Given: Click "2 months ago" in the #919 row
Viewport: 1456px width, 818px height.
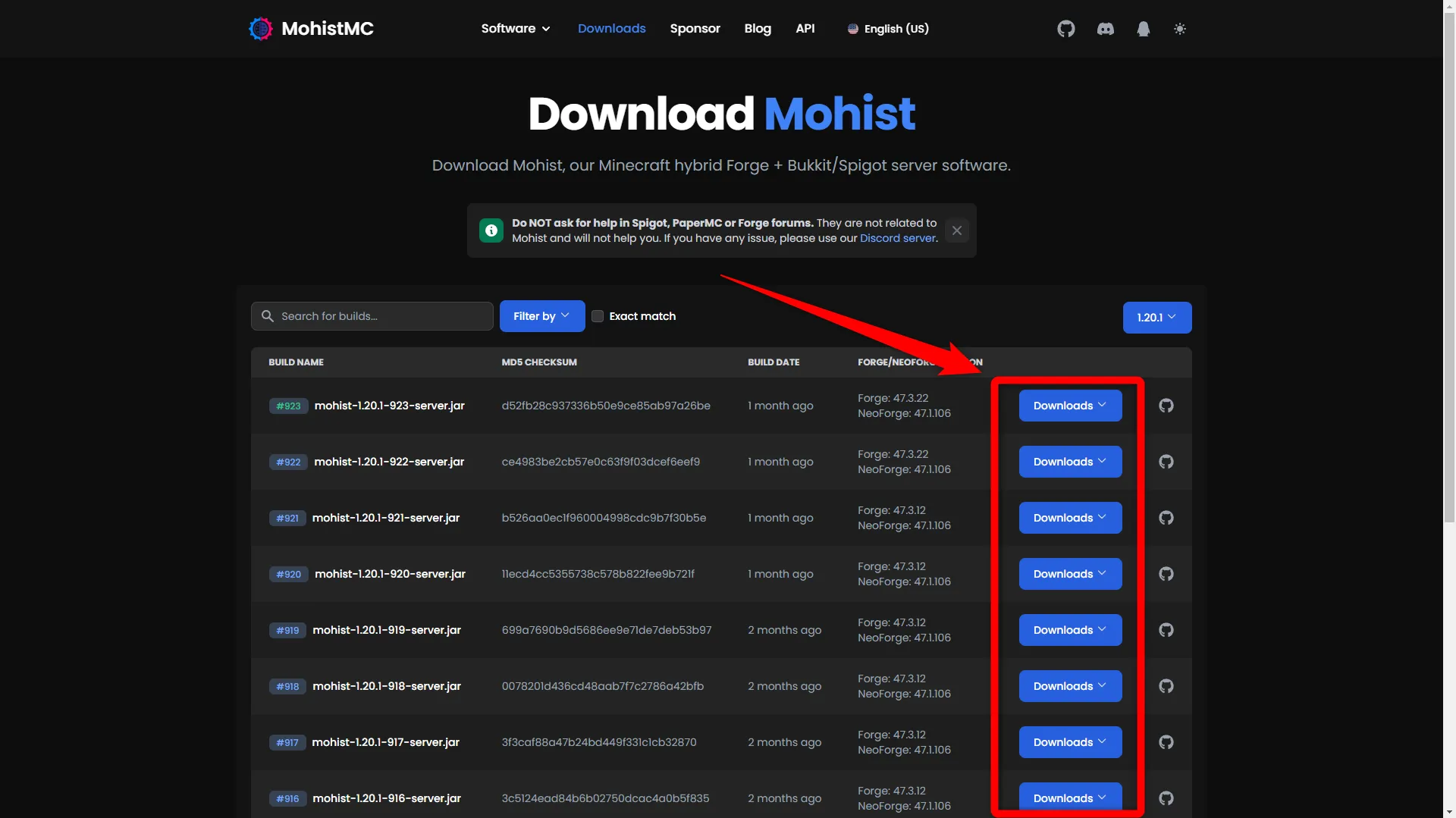Looking at the screenshot, I should [x=784, y=630].
